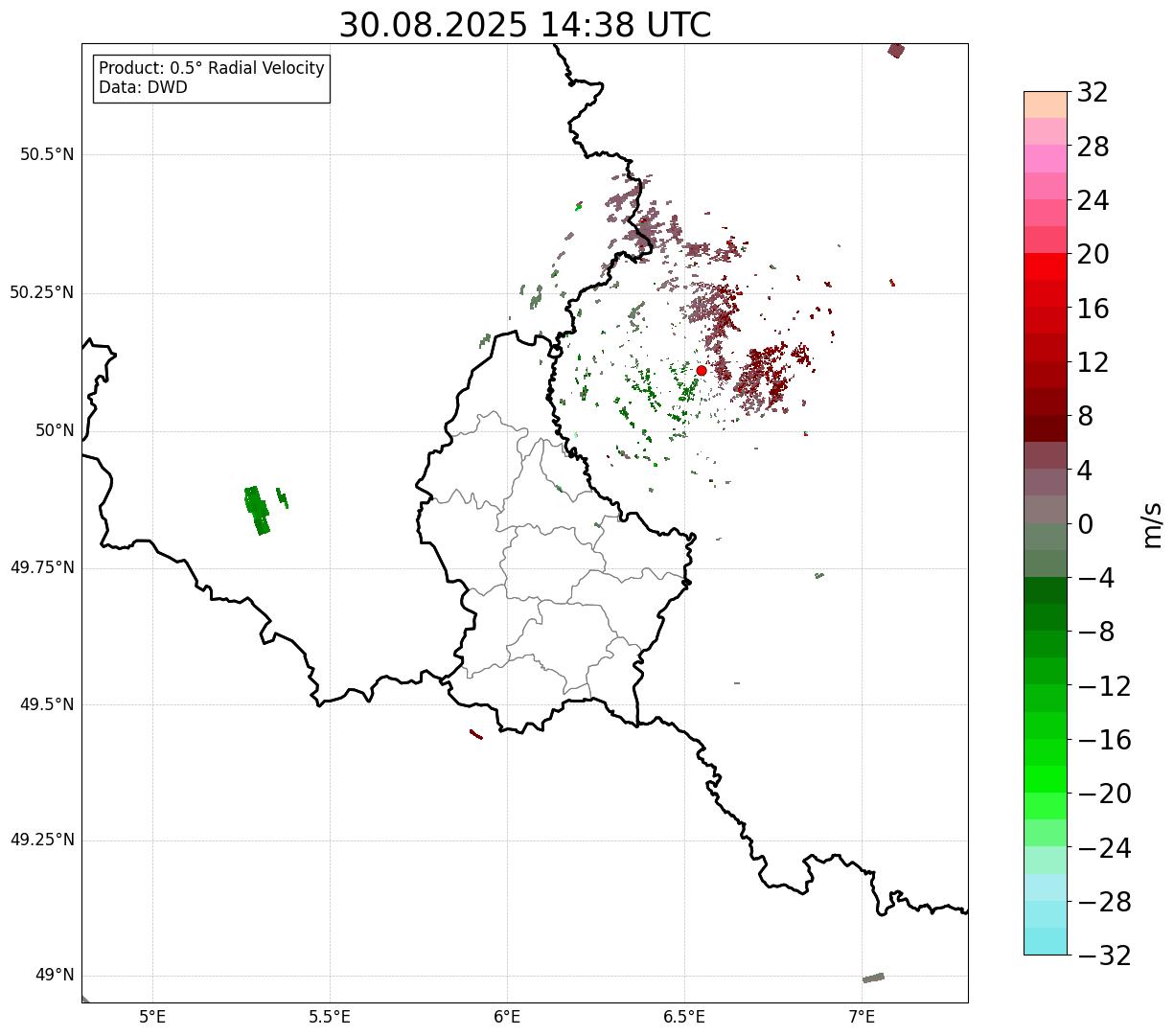Click the latitude label 49.5°N

click(x=47, y=704)
